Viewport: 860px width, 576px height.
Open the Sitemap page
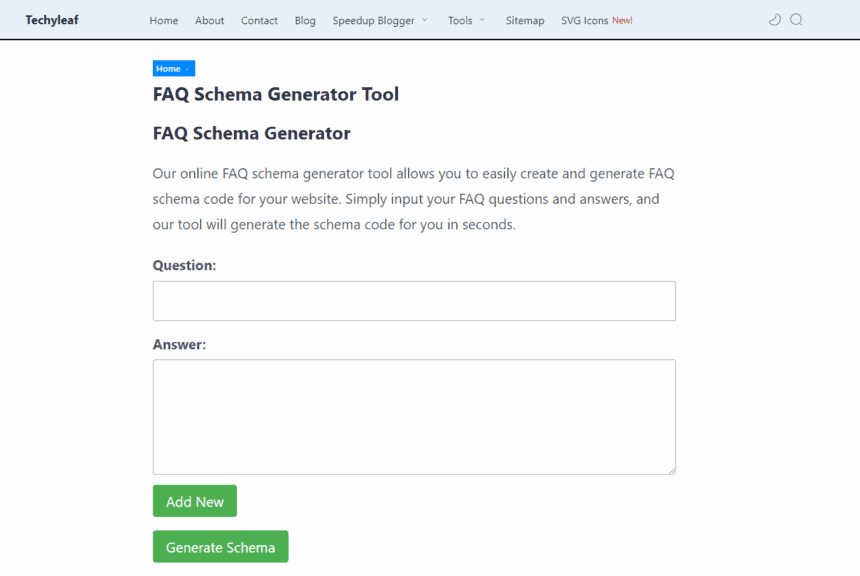(x=525, y=20)
